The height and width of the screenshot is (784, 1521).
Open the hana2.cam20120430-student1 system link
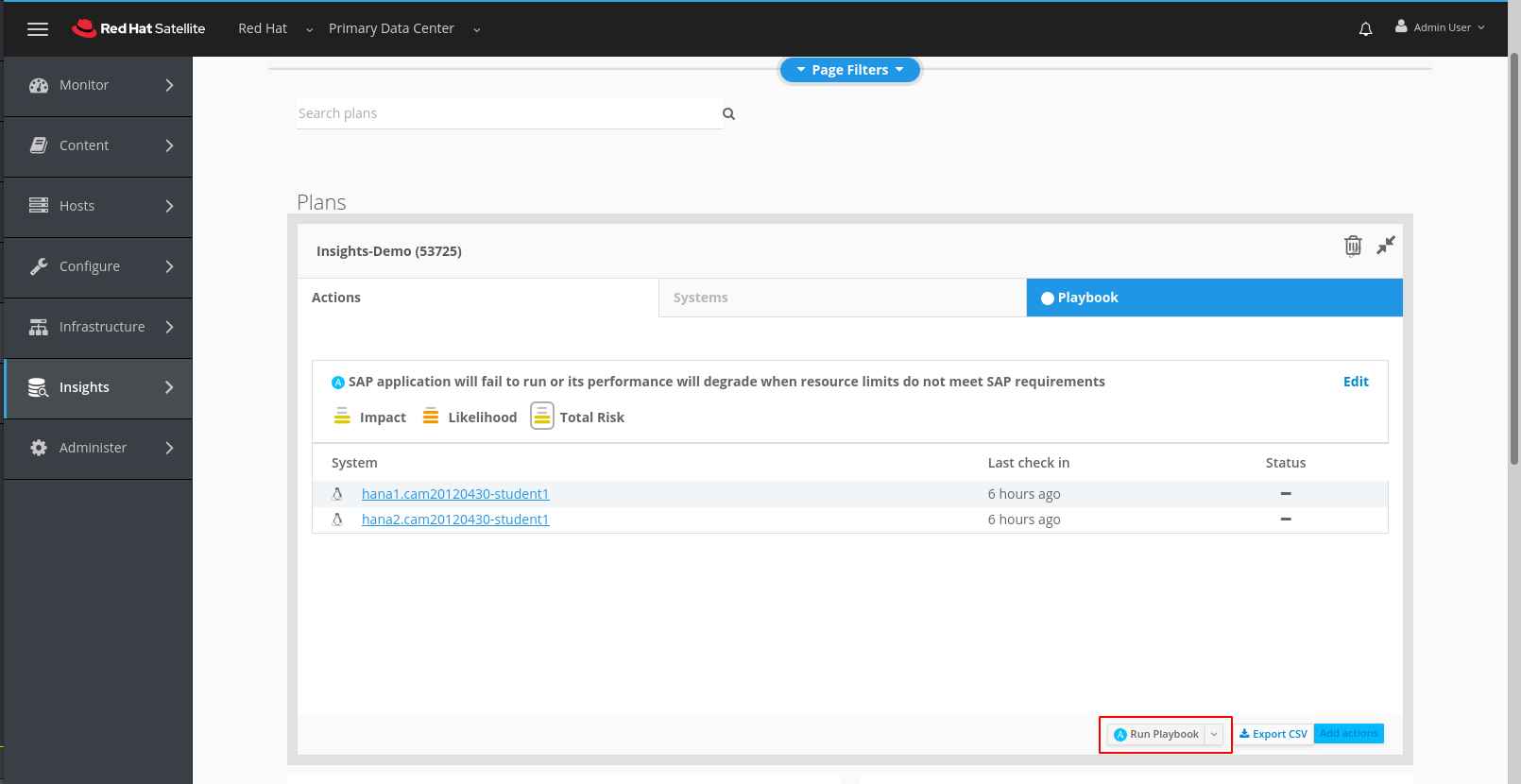455,520
